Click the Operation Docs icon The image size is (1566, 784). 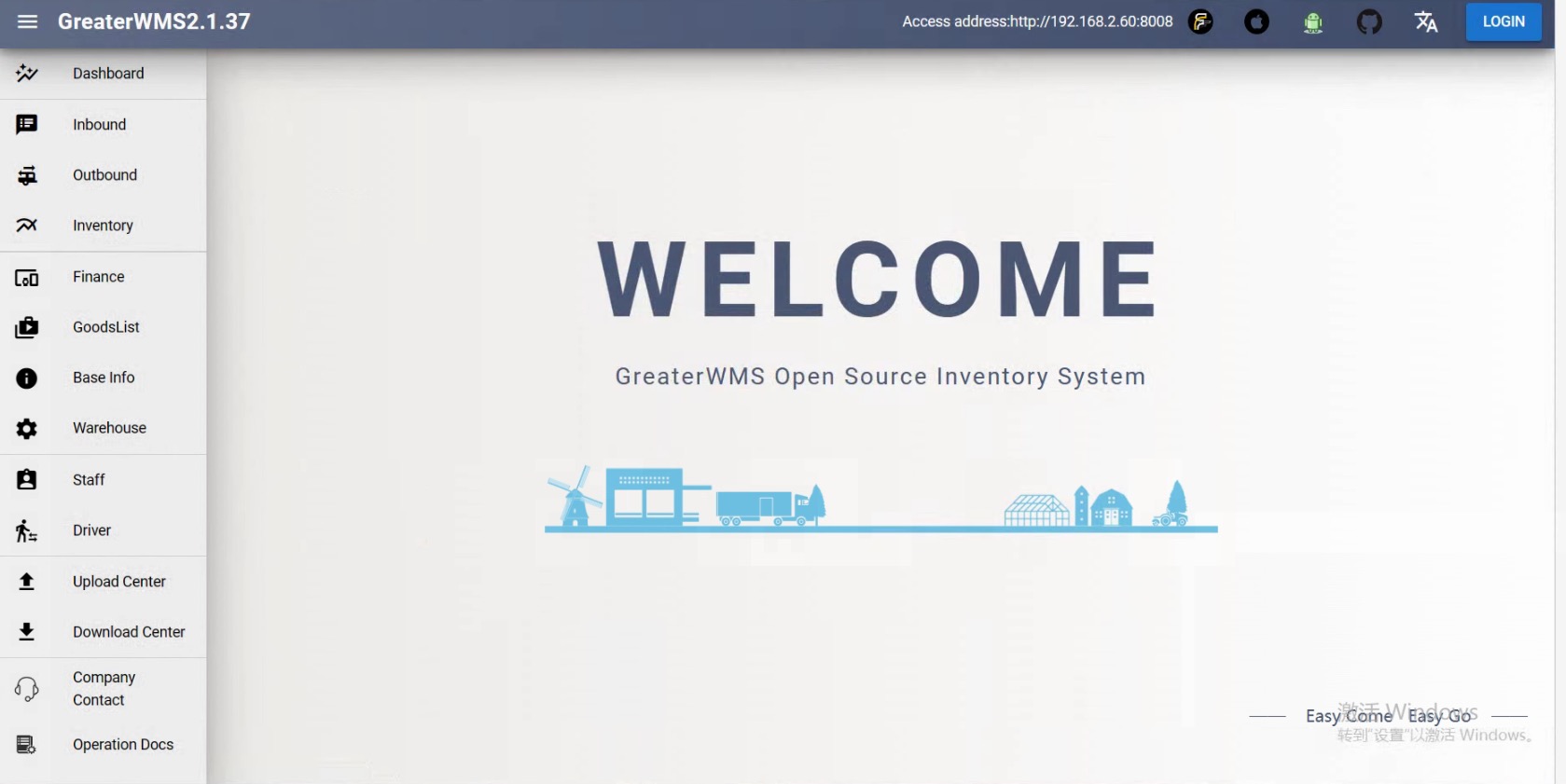click(27, 745)
